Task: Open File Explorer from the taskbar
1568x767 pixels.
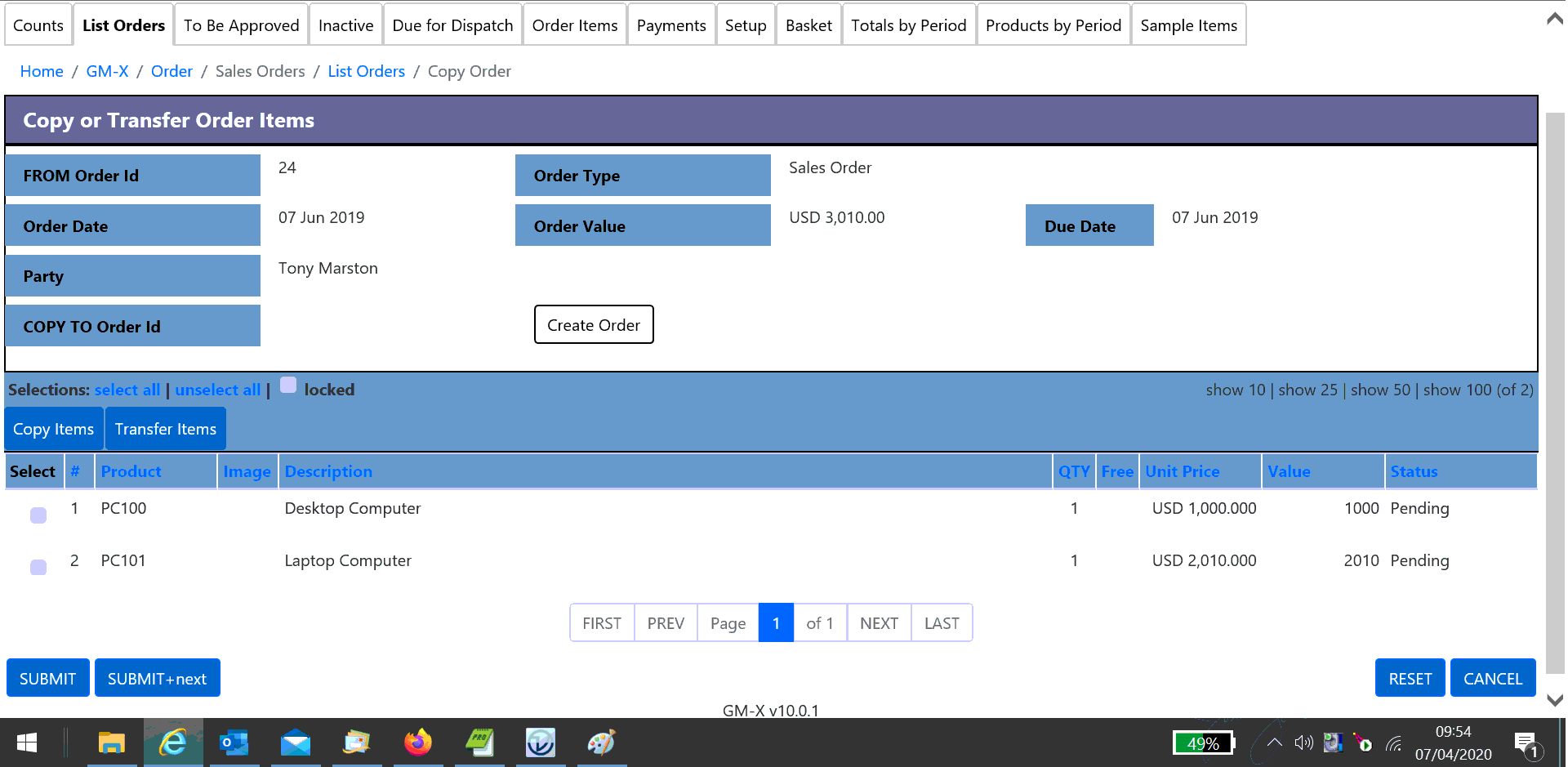Action: pos(111,742)
